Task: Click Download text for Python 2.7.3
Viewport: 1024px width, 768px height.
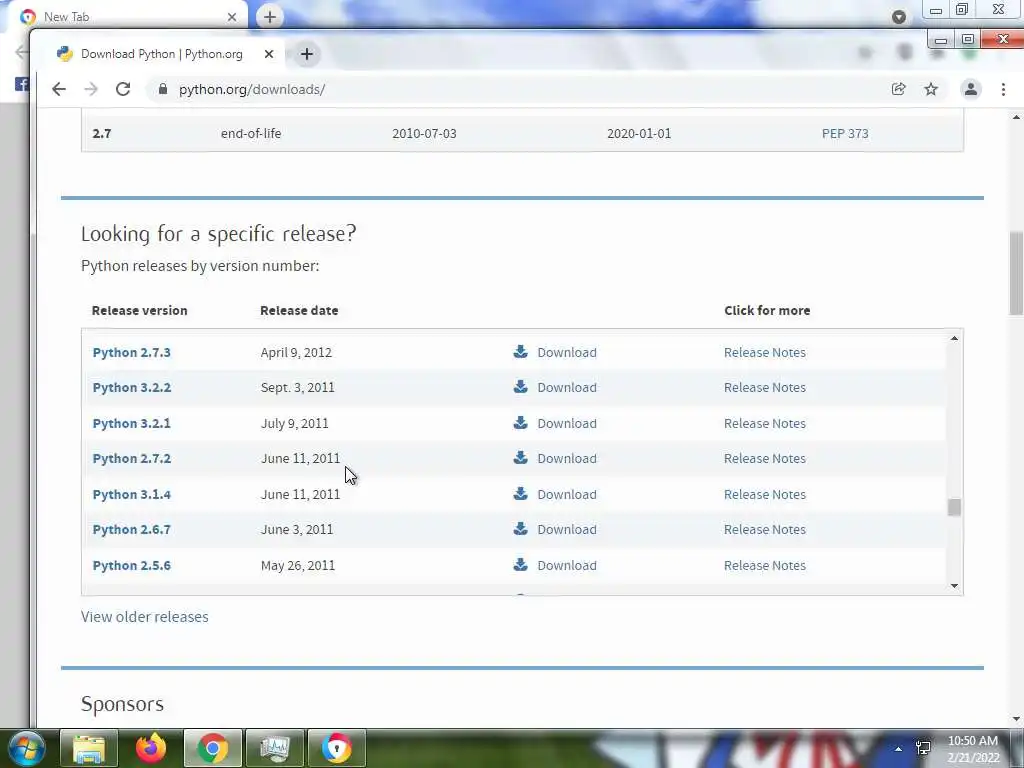Action: (567, 353)
